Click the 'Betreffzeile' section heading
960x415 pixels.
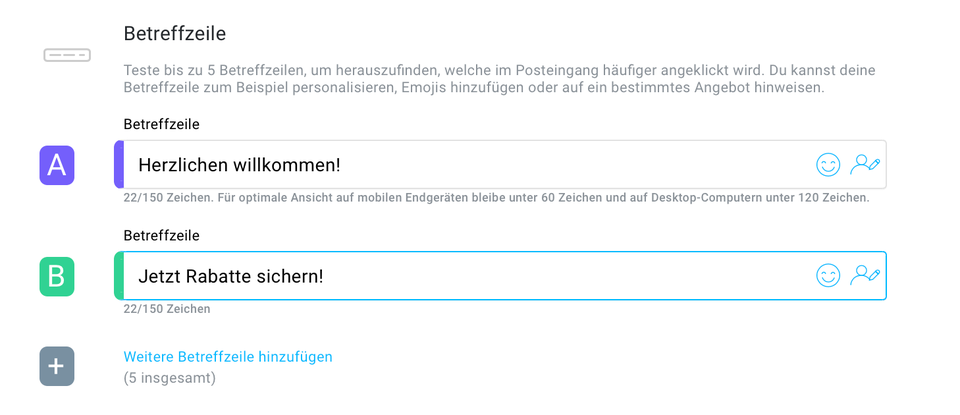coord(174,33)
